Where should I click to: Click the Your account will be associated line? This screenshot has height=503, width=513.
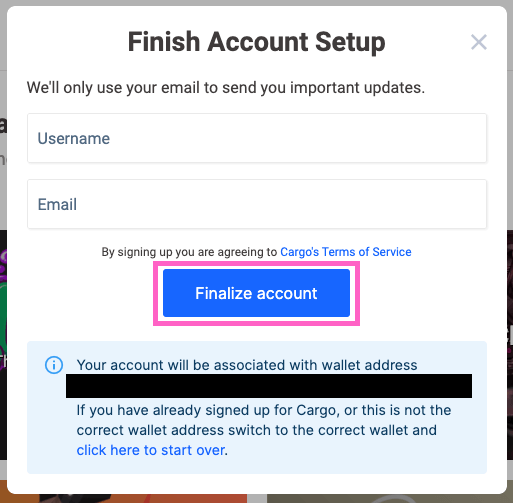coord(247,365)
